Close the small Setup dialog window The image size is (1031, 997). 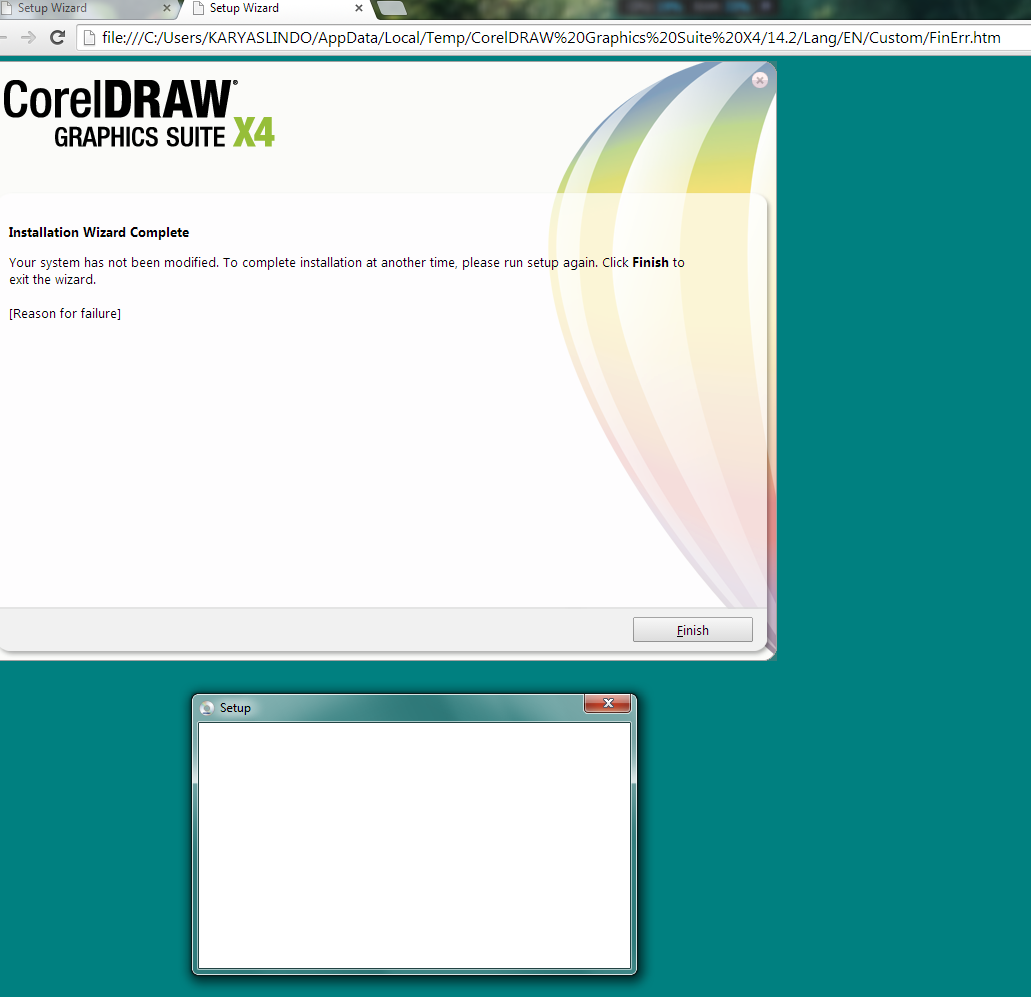click(x=608, y=703)
